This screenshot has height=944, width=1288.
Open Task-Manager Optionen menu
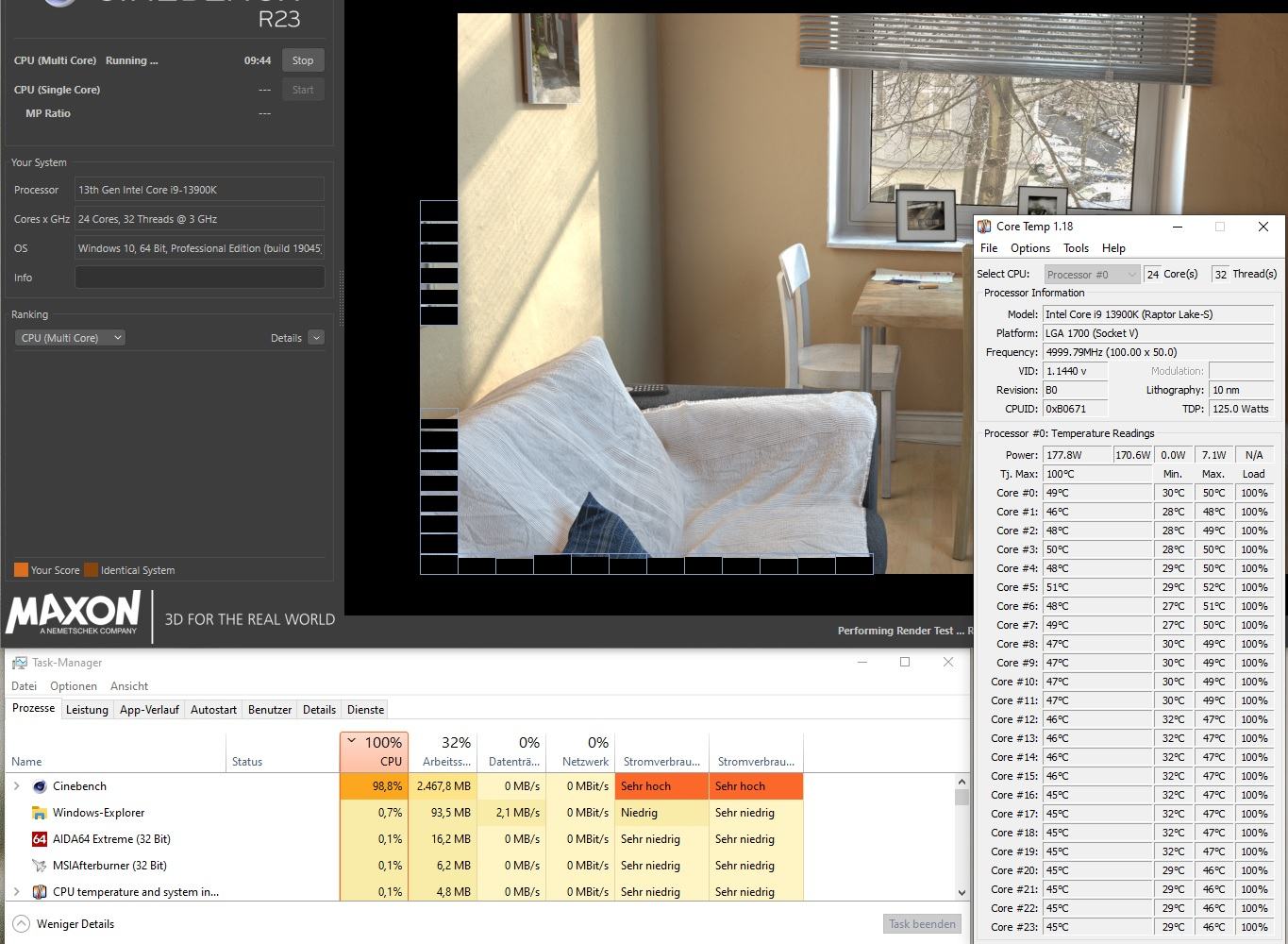[x=74, y=686]
